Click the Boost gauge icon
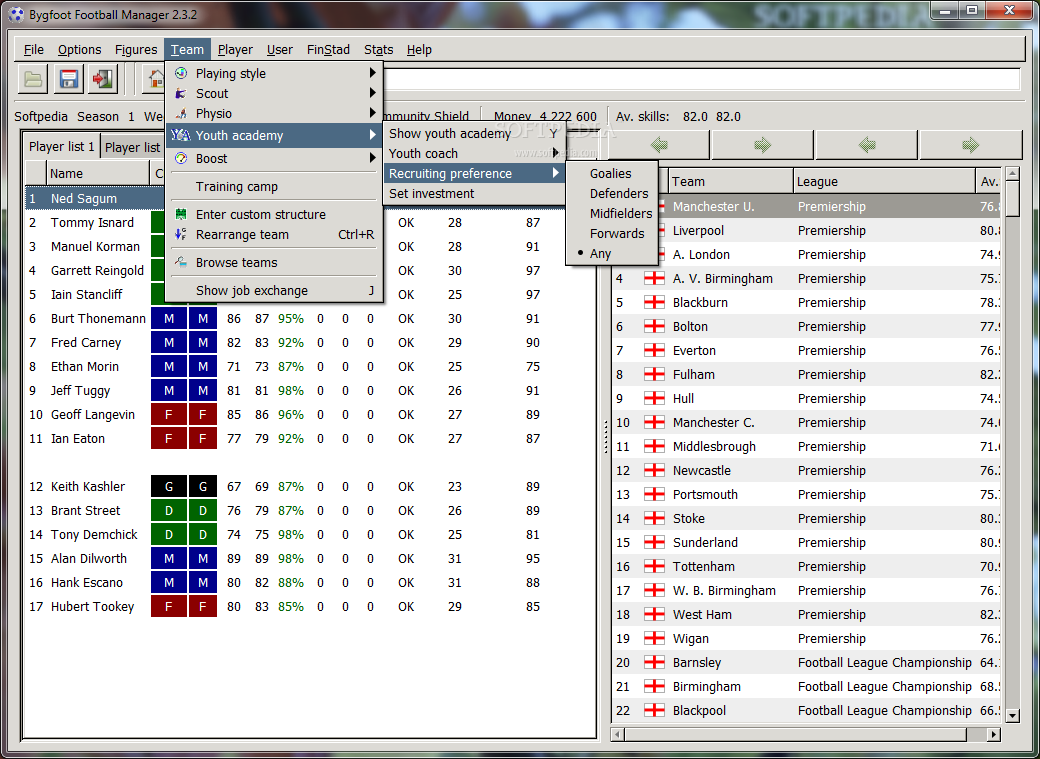The image size is (1040, 759). [x=181, y=159]
